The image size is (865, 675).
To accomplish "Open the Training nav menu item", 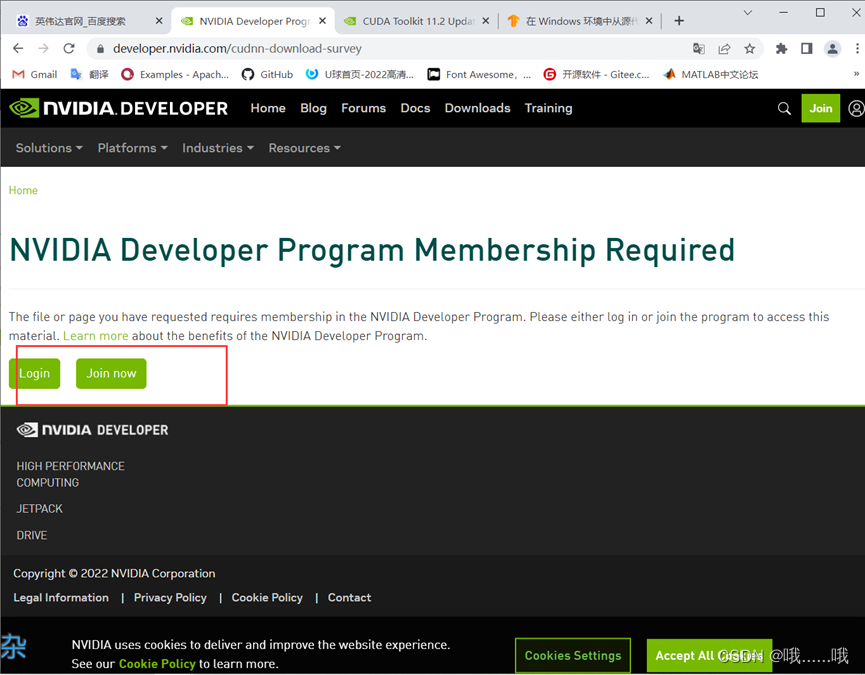I will [548, 108].
